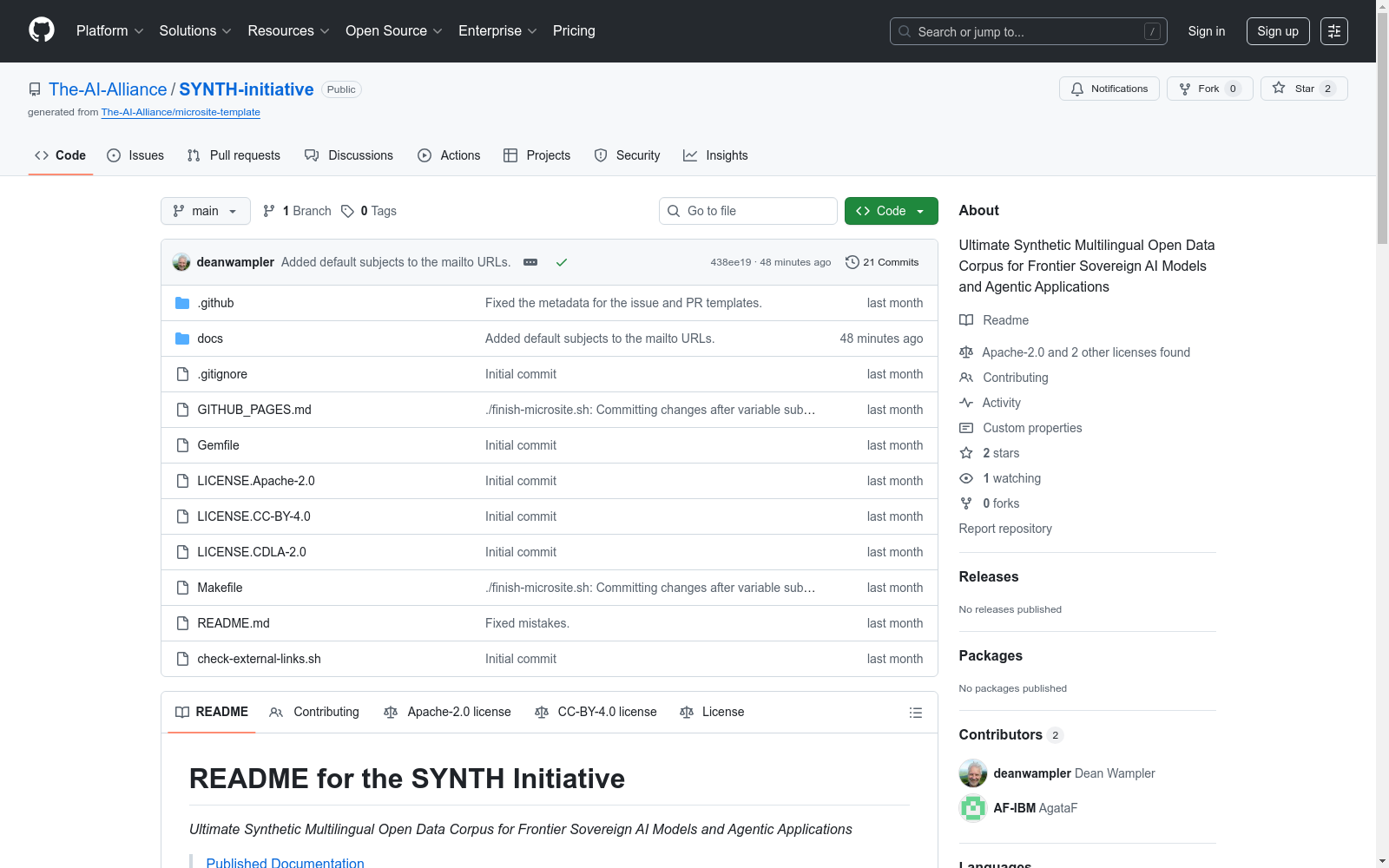Click the commit status checkmark icon
This screenshot has height=868, width=1389.
562,262
